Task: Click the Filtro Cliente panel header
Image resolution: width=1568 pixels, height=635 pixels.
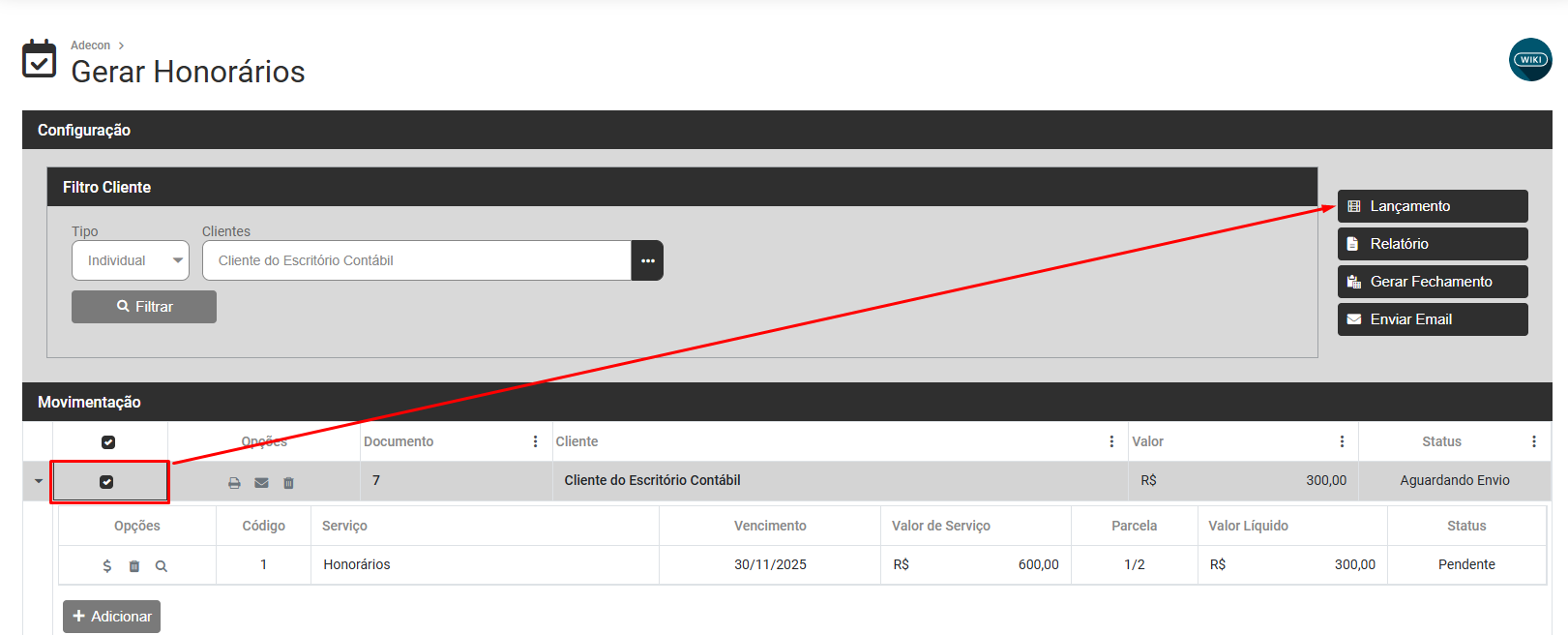Action: pos(682,187)
